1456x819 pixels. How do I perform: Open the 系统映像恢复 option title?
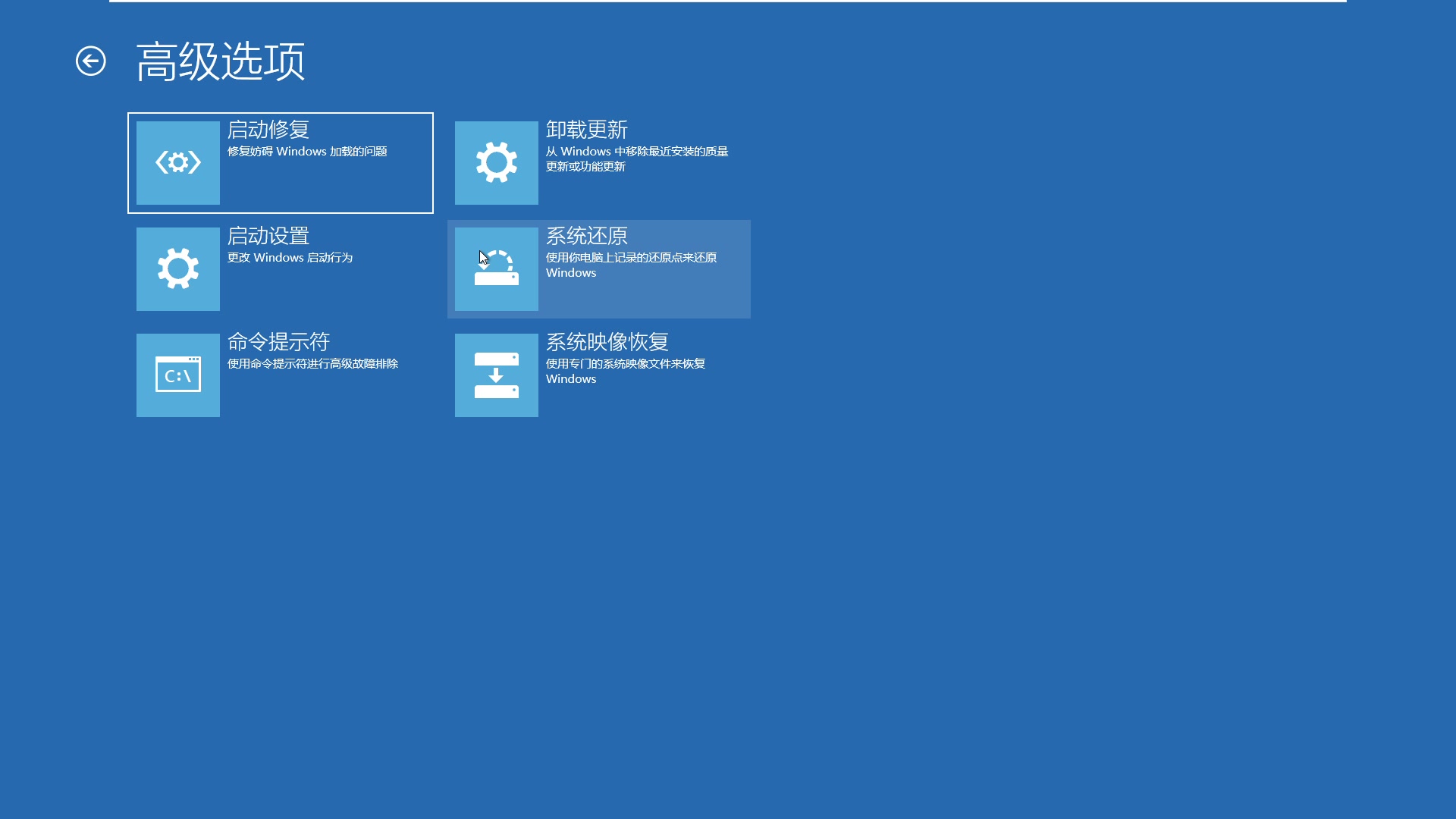click(607, 342)
